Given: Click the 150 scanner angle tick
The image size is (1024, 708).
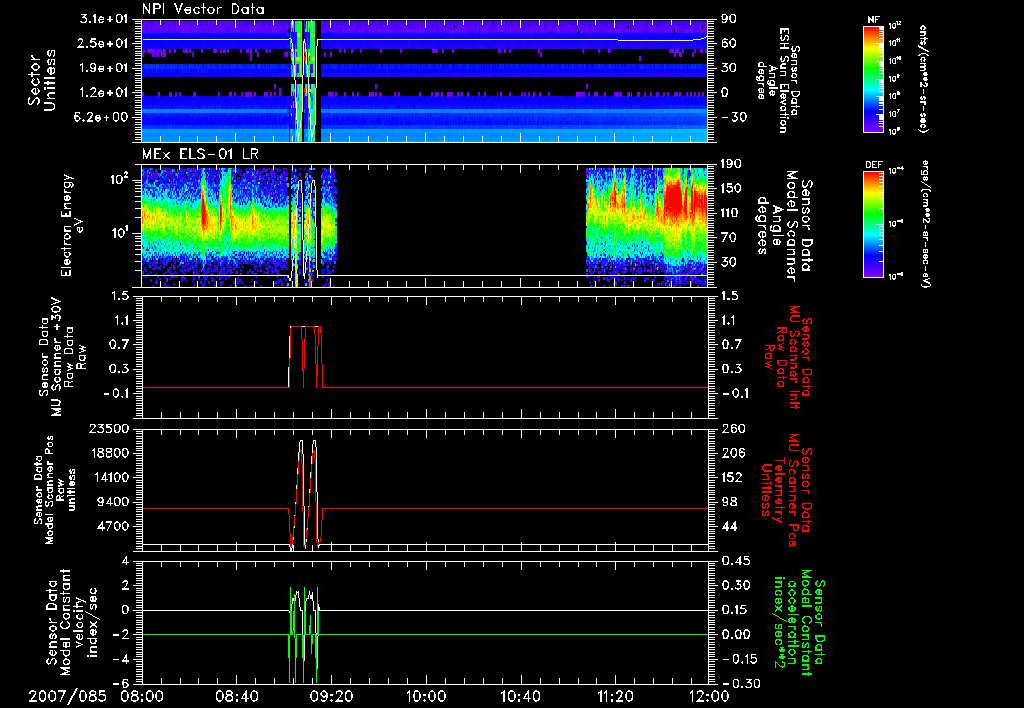Looking at the screenshot, I should (732, 189).
